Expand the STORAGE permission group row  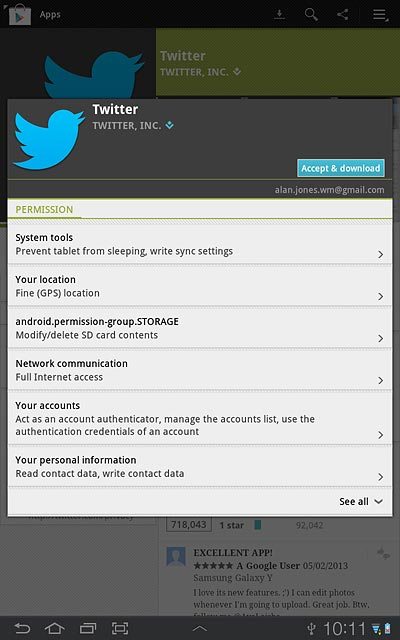coord(200,328)
